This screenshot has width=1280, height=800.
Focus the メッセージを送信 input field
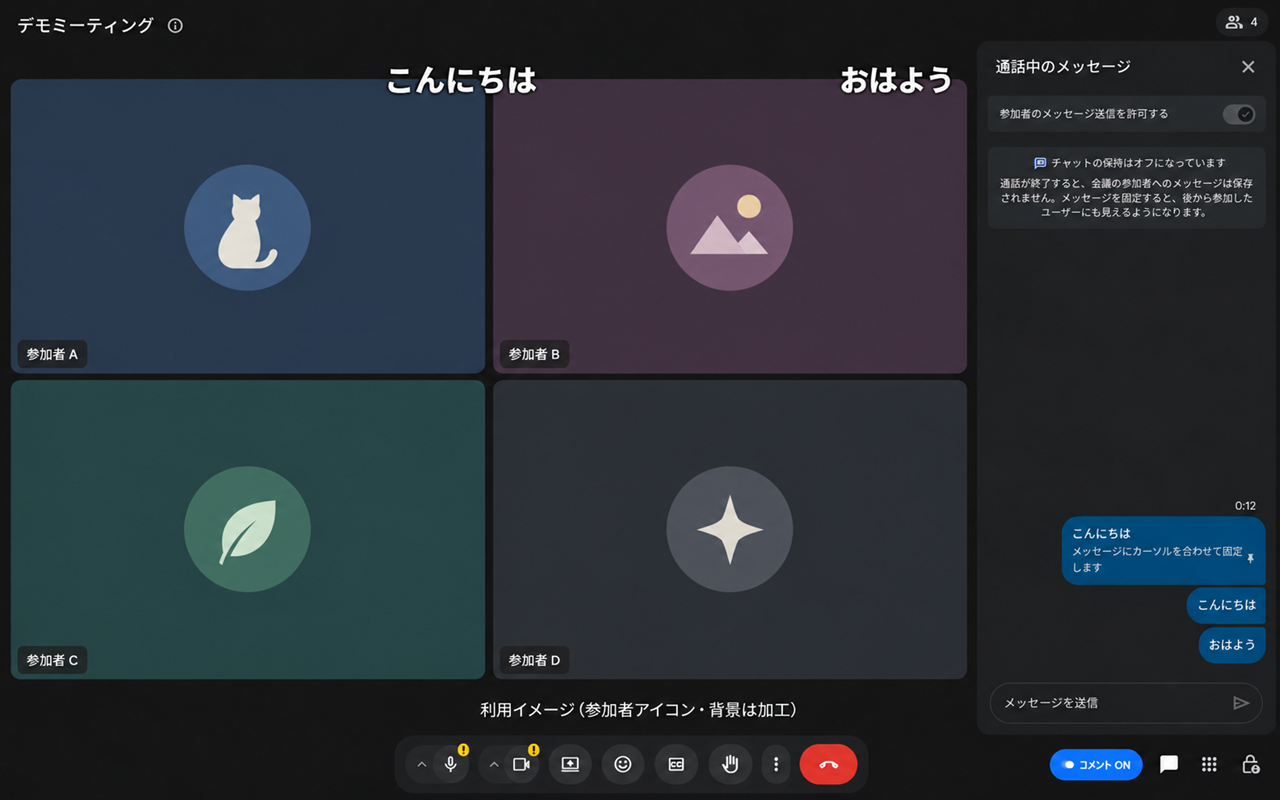[1126, 703]
